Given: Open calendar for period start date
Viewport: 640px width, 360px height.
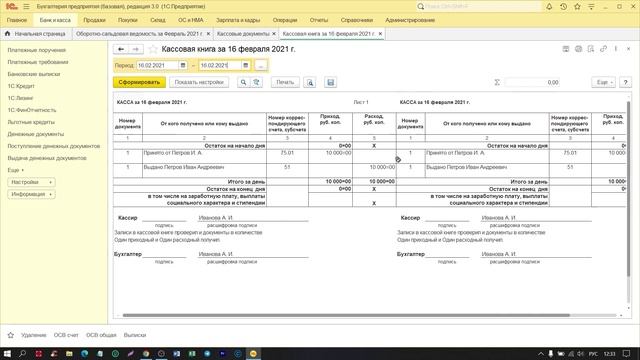Looking at the screenshot, I should tap(183, 65).
